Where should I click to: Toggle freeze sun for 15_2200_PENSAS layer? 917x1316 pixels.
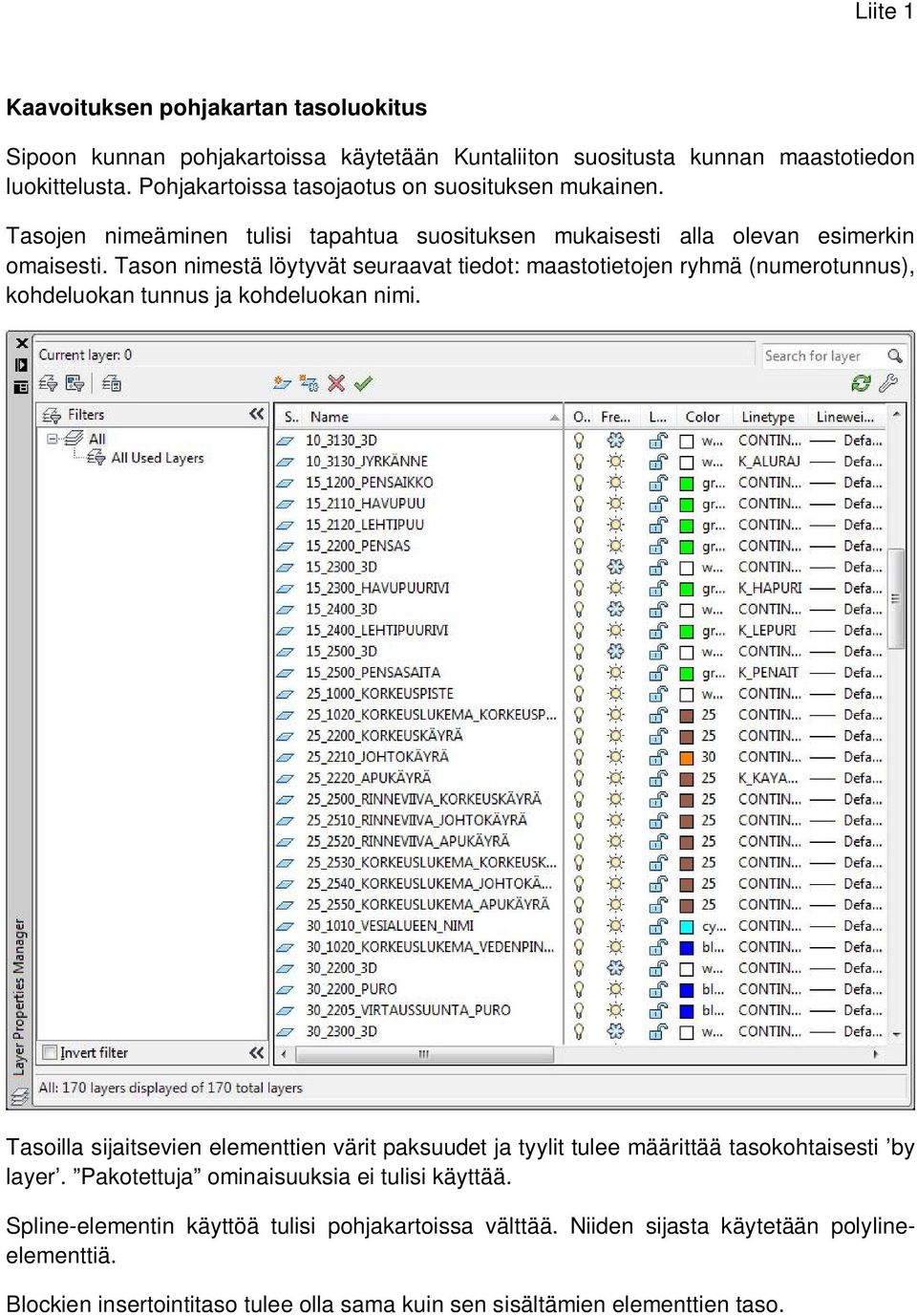[616, 546]
